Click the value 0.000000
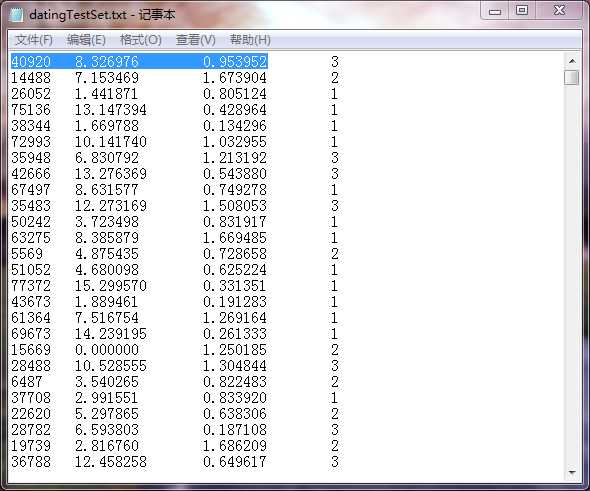590x491 pixels. [107, 350]
